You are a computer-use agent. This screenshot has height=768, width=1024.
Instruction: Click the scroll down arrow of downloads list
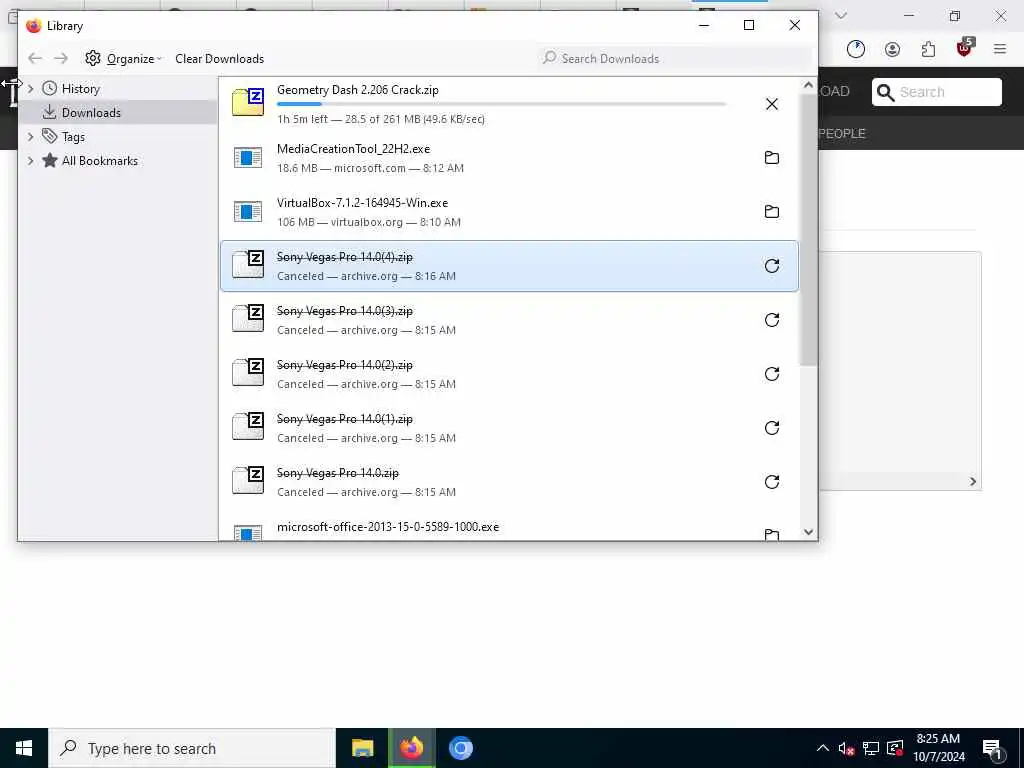[808, 532]
